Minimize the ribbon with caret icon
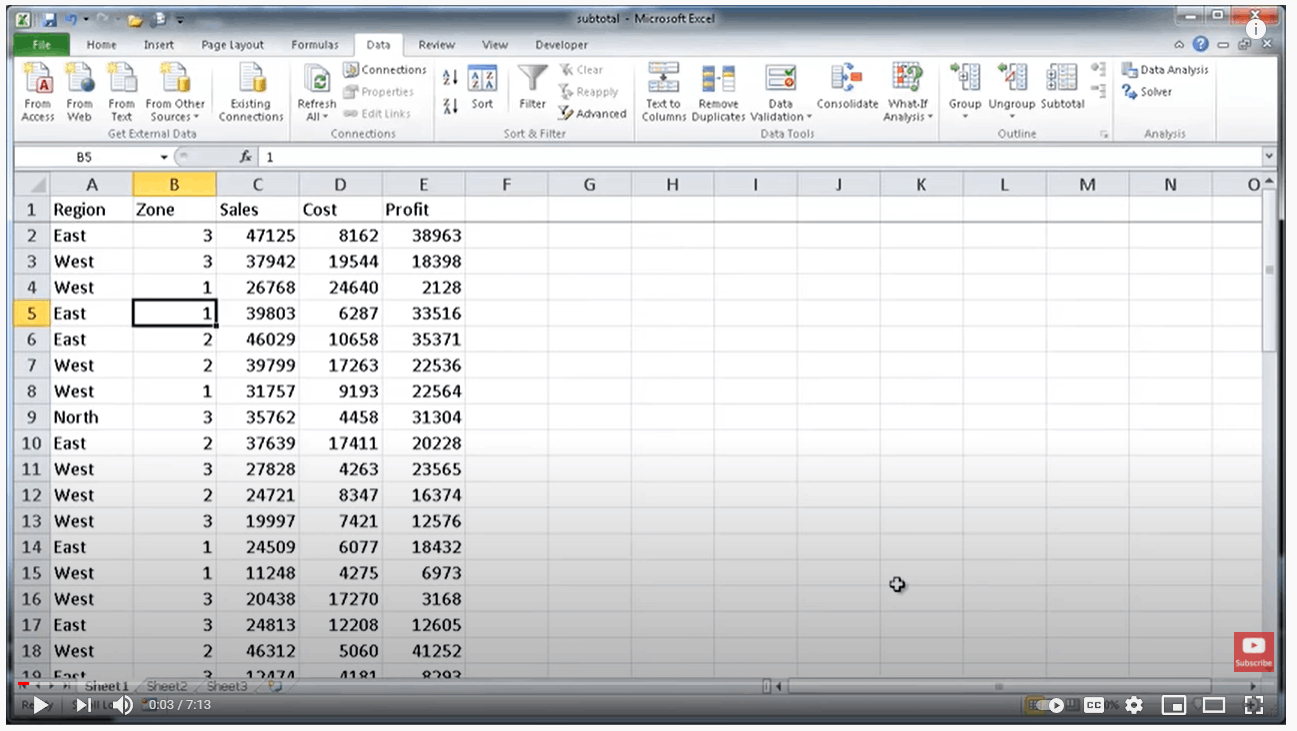Viewport: 1297px width, 731px height. 1180,45
